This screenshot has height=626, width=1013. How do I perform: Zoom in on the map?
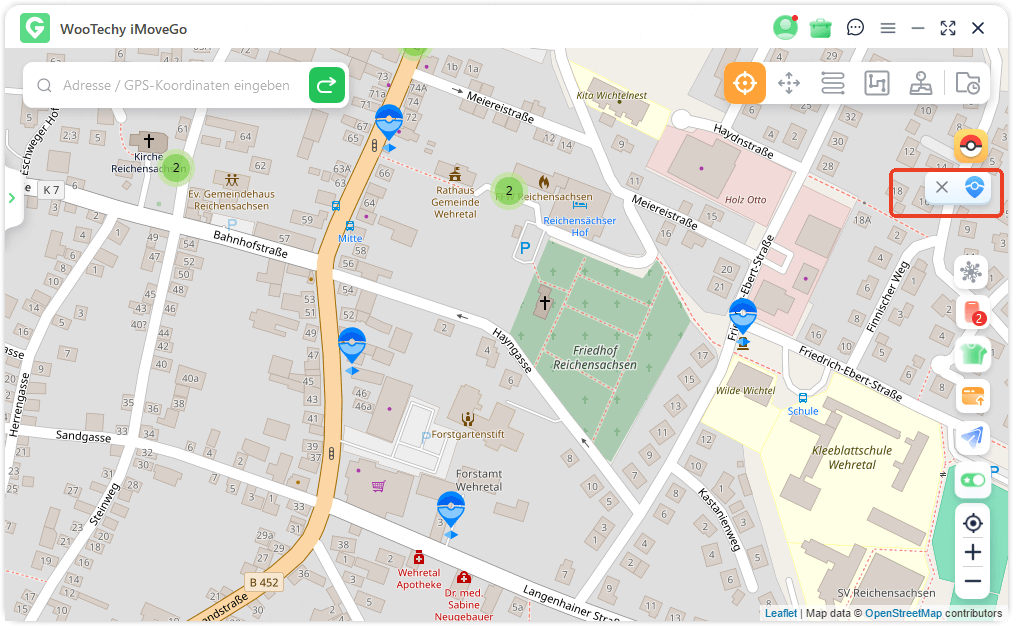coord(972,552)
